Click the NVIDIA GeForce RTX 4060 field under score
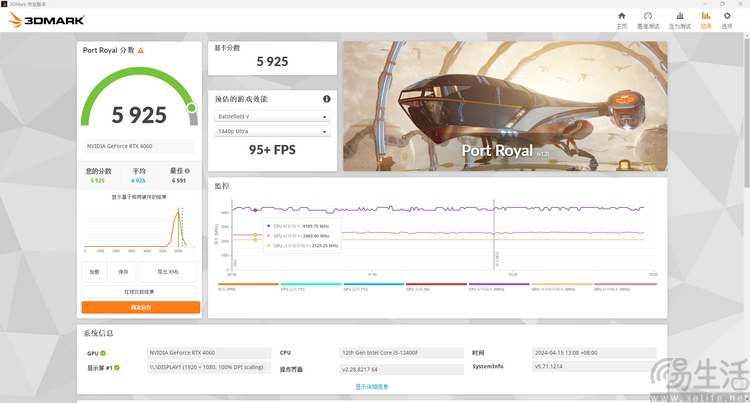 (x=139, y=146)
